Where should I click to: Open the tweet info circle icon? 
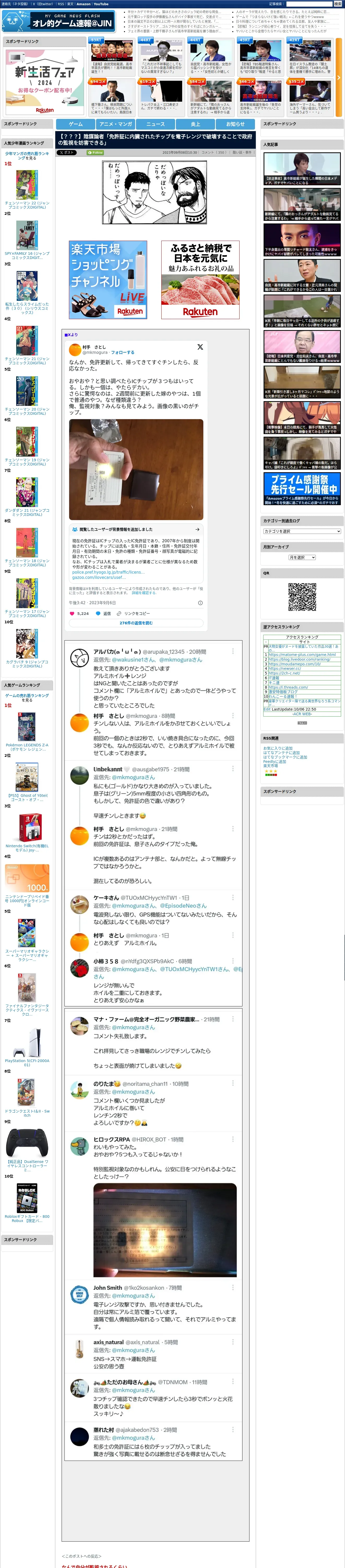pyautogui.click(x=200, y=603)
